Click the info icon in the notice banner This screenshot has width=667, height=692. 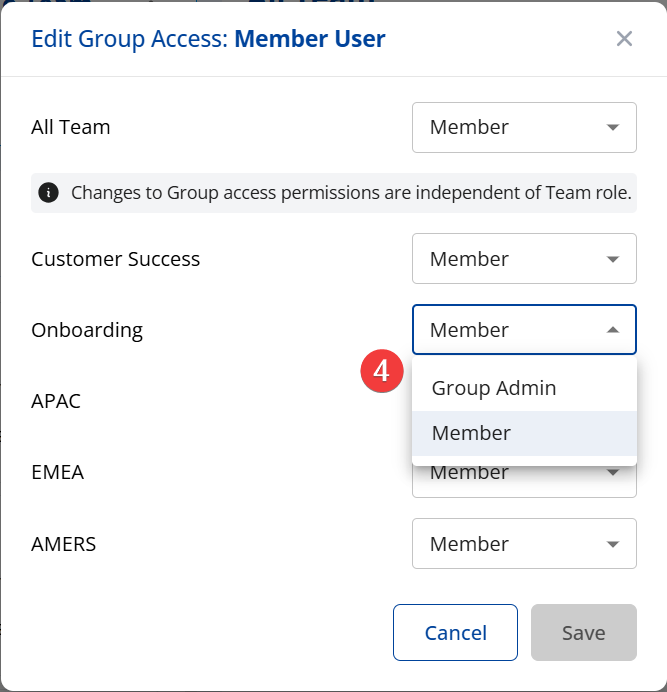click(48, 193)
